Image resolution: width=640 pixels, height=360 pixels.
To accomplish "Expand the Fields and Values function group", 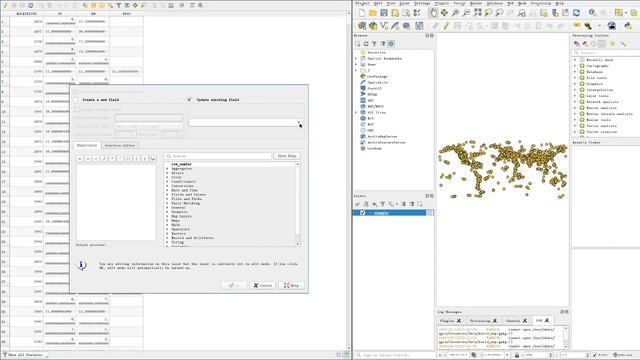I will [x=167, y=195].
